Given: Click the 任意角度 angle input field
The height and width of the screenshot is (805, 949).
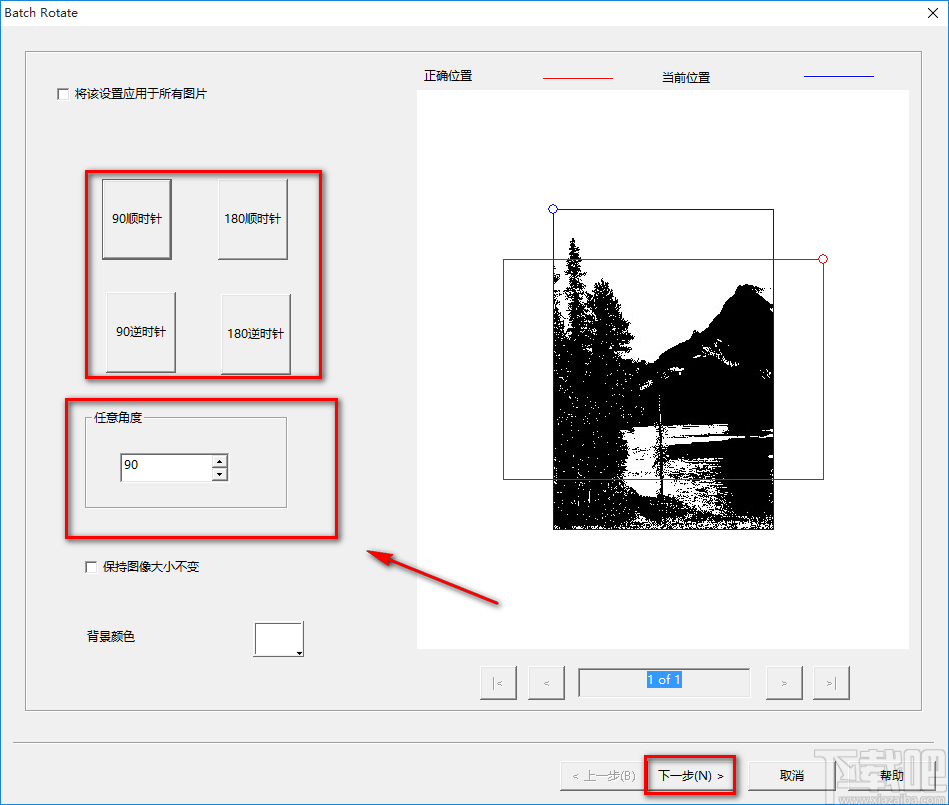Looking at the screenshot, I should (166, 467).
